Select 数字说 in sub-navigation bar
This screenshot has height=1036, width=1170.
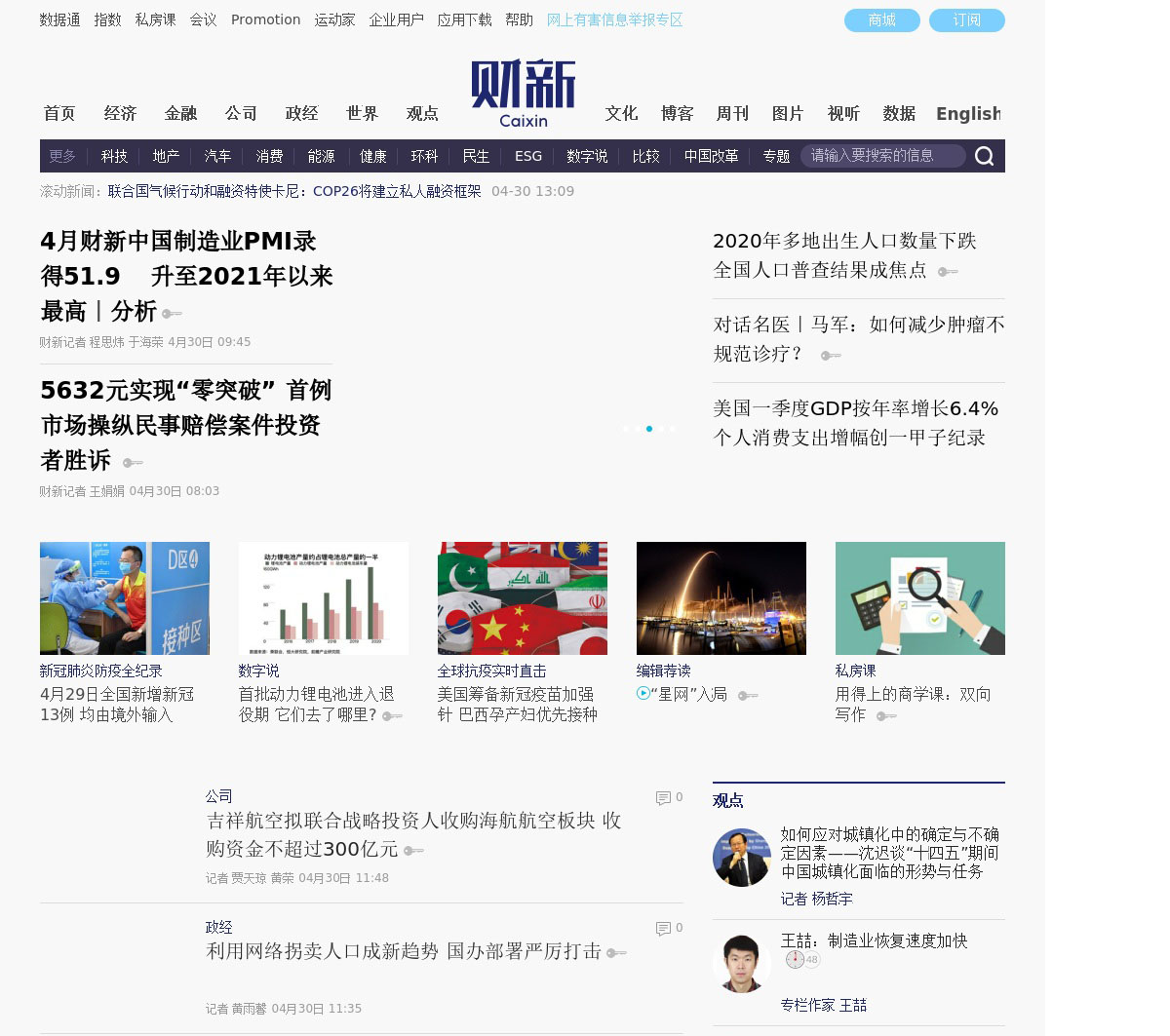(587, 156)
